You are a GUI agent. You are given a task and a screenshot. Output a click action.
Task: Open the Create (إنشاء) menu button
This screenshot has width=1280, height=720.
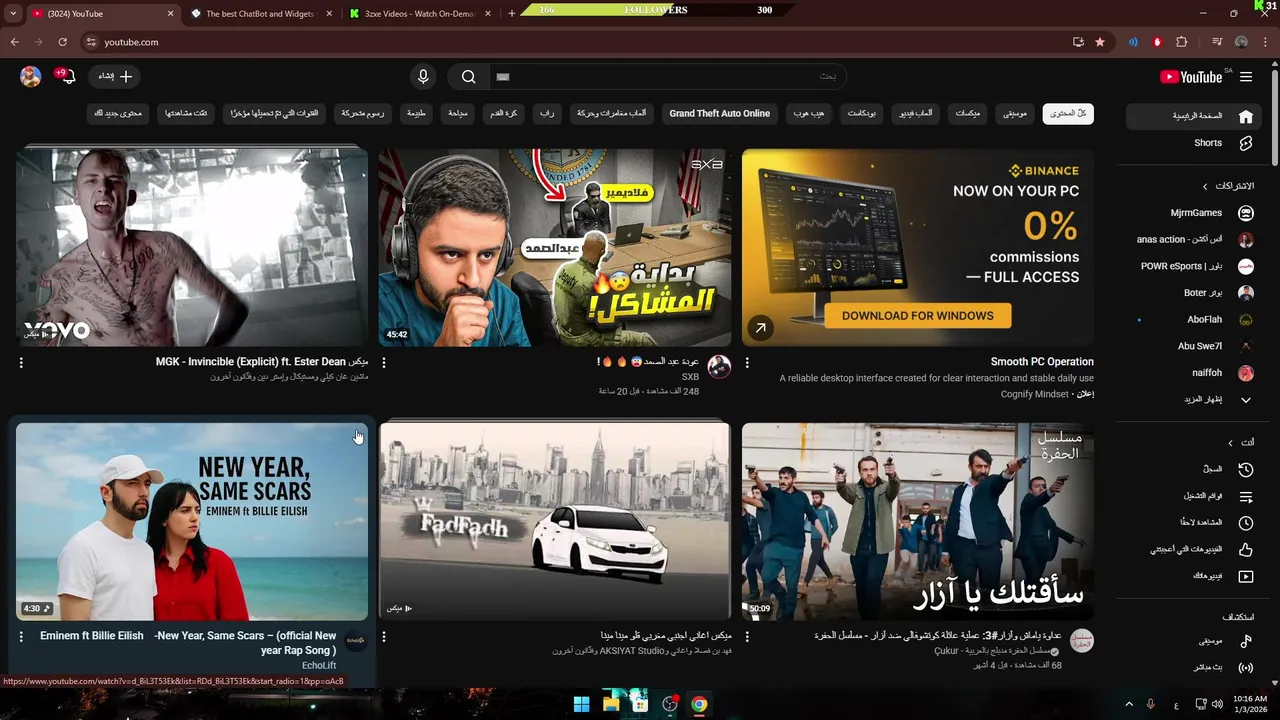115,76
